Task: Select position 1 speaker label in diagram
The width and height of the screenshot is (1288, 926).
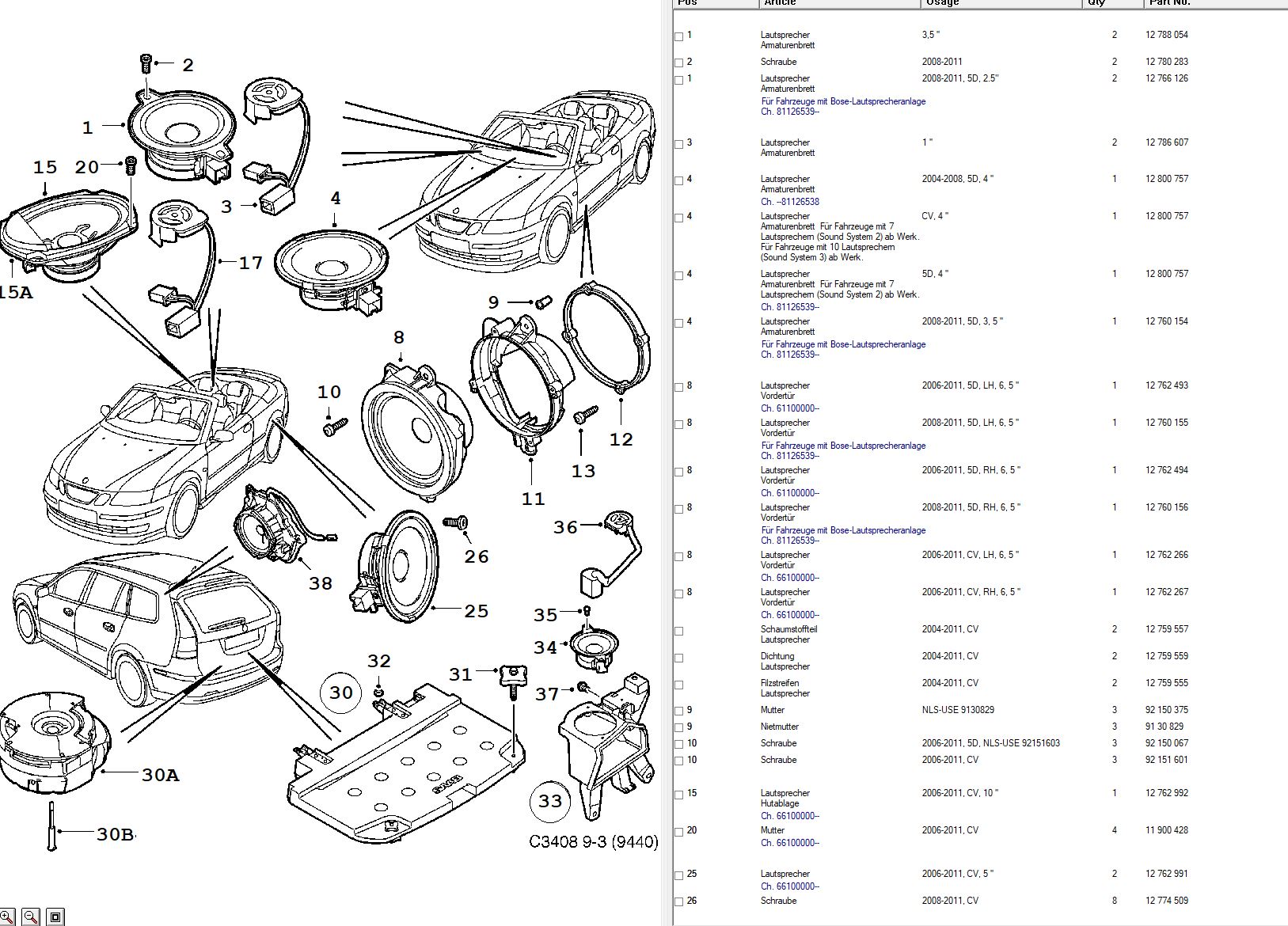Action: [88, 127]
